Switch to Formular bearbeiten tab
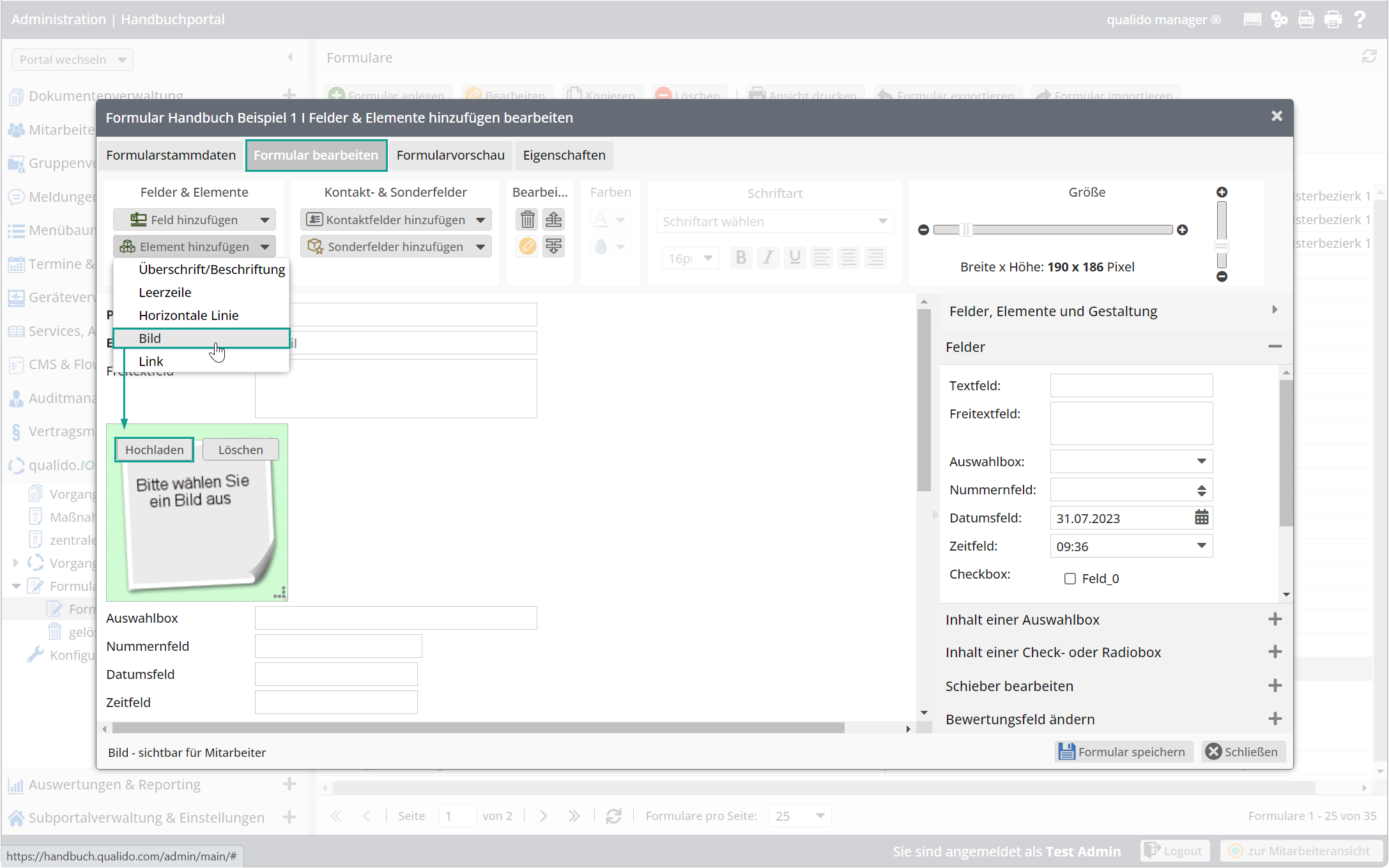The height and width of the screenshot is (868, 1389). tap(316, 155)
